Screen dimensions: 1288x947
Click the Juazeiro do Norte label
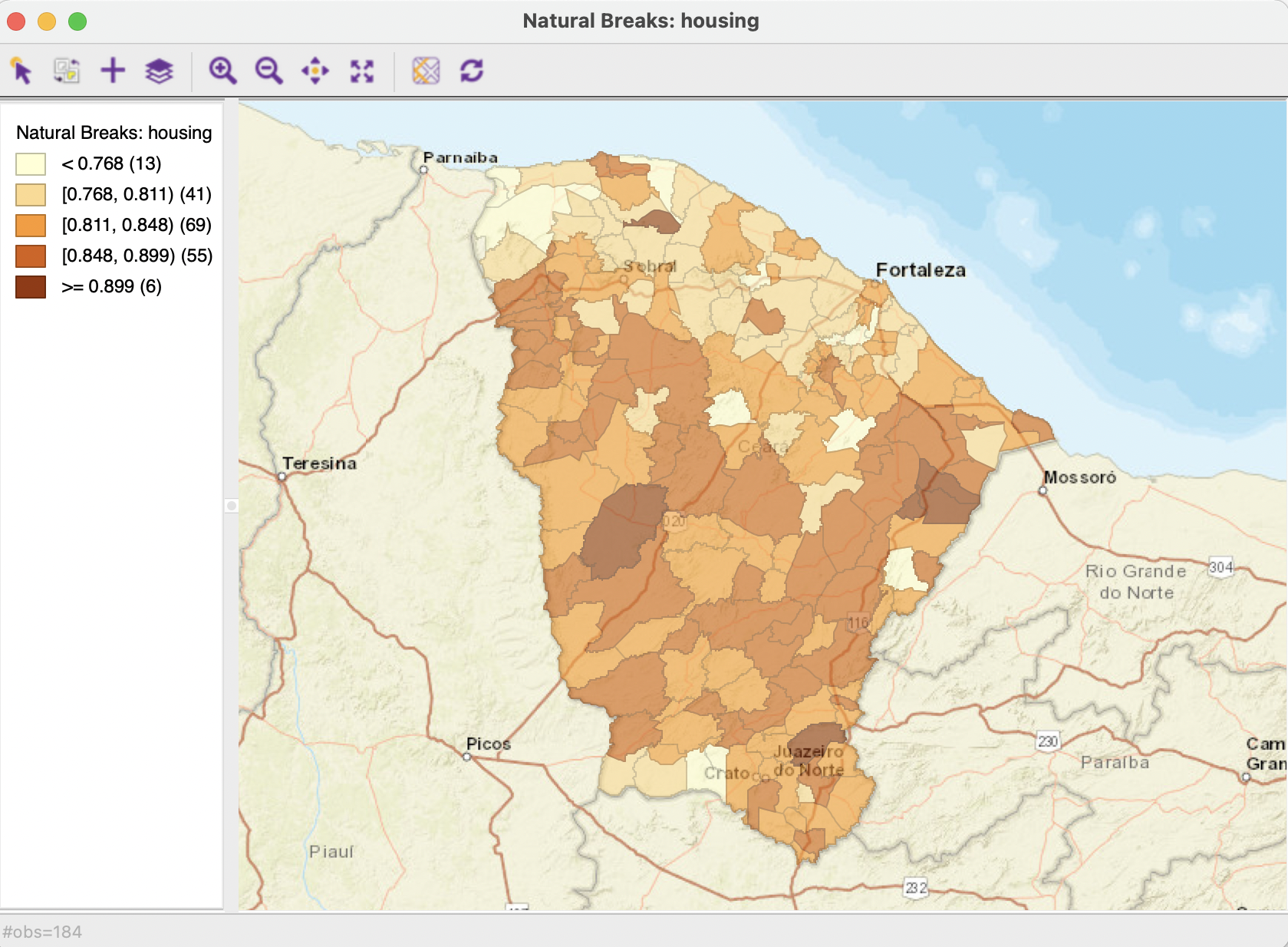click(x=809, y=761)
